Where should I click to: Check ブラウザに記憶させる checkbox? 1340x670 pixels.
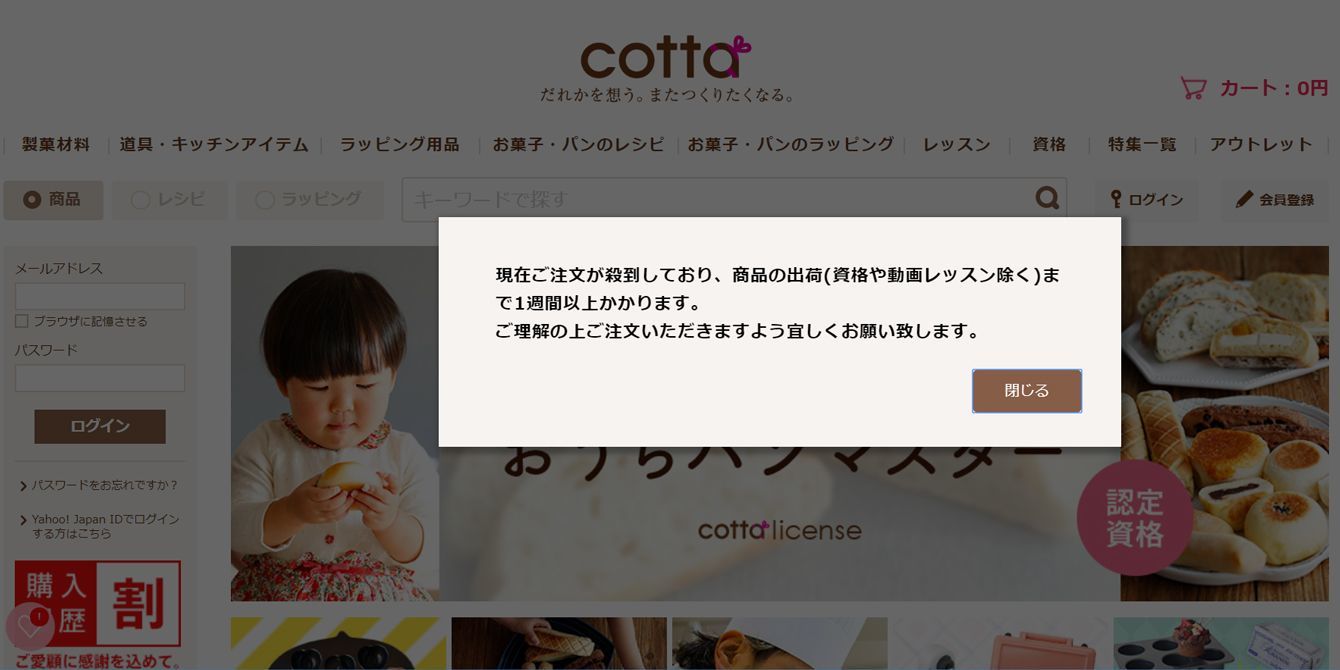tap(21, 321)
